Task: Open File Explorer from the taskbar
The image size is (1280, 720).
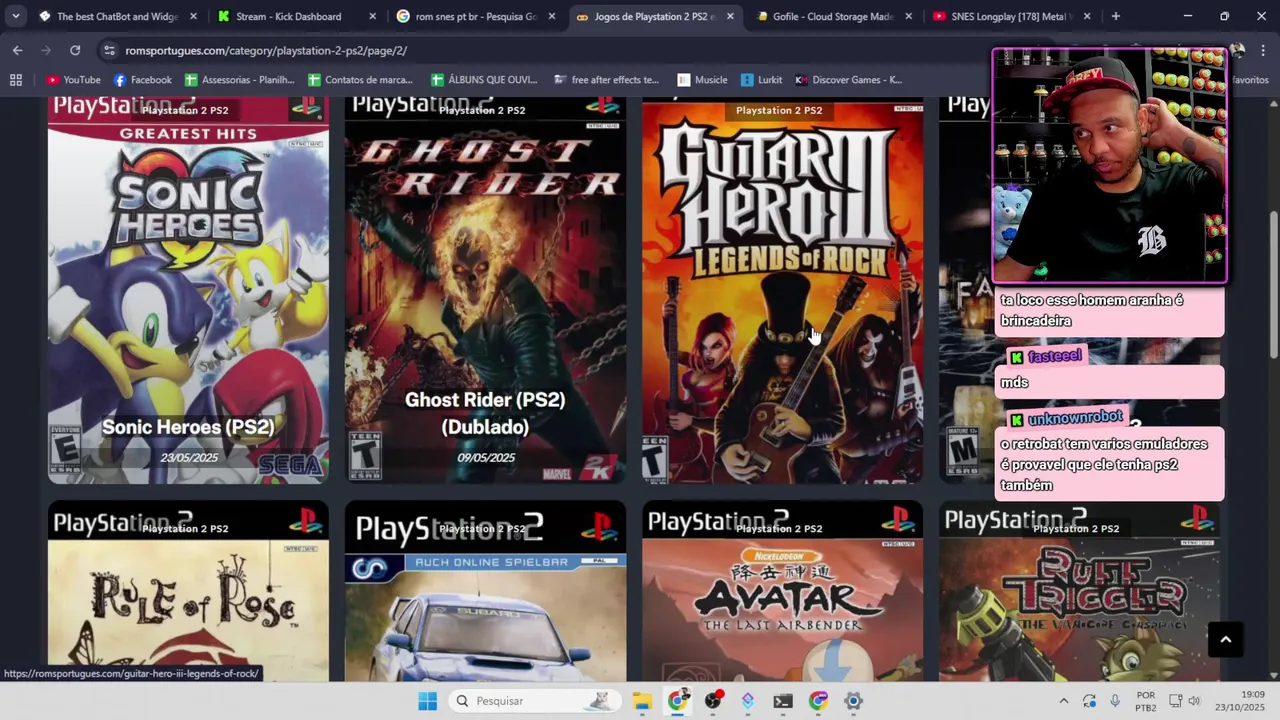Action: (x=642, y=701)
